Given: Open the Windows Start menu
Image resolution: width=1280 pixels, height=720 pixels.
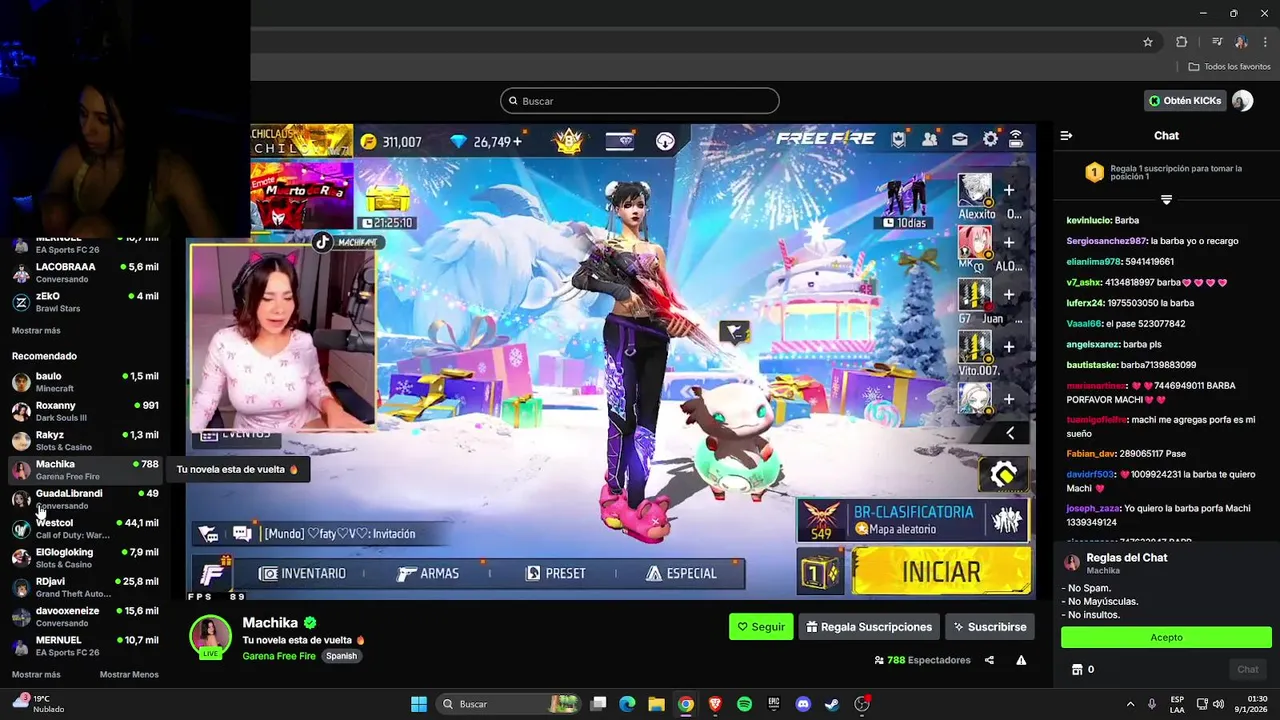Looking at the screenshot, I should (419, 704).
